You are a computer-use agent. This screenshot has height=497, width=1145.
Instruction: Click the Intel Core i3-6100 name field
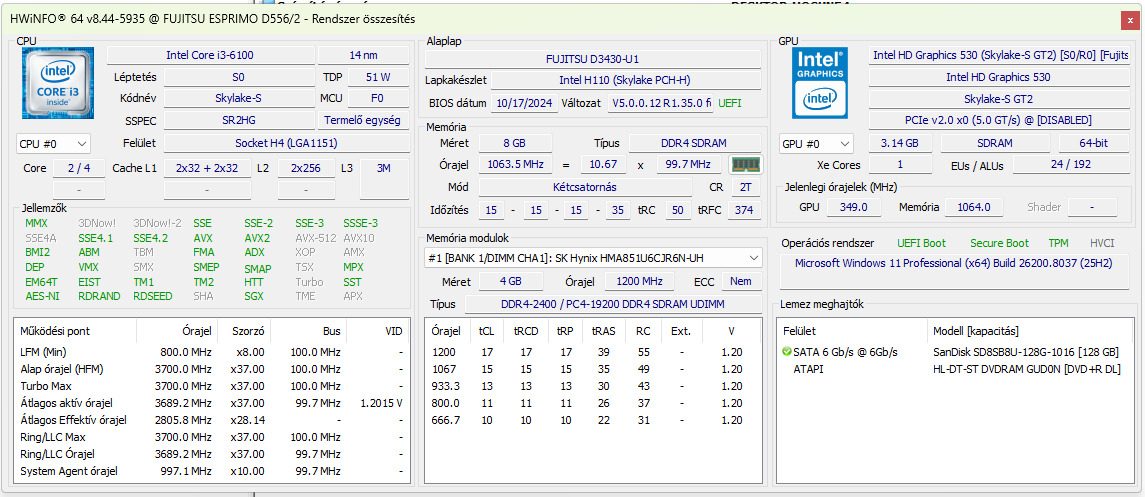click(x=210, y=55)
